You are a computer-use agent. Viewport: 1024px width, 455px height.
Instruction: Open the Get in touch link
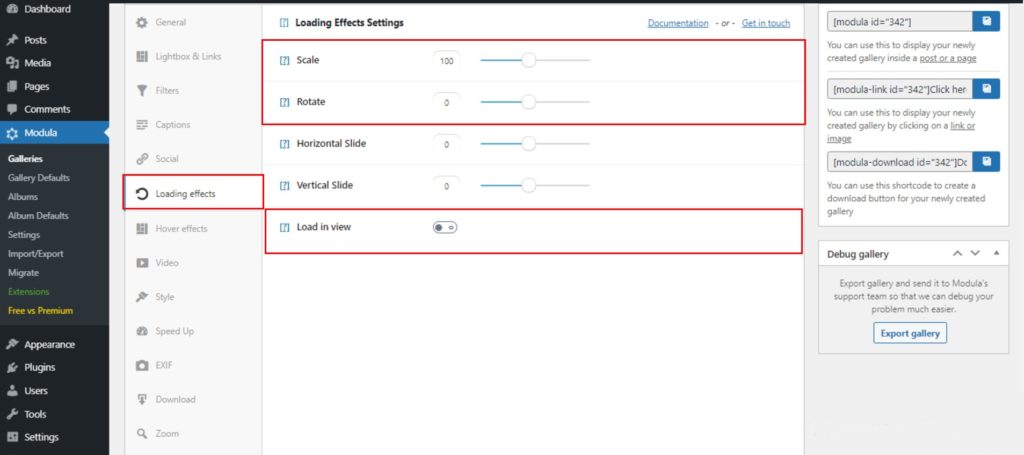click(x=765, y=23)
